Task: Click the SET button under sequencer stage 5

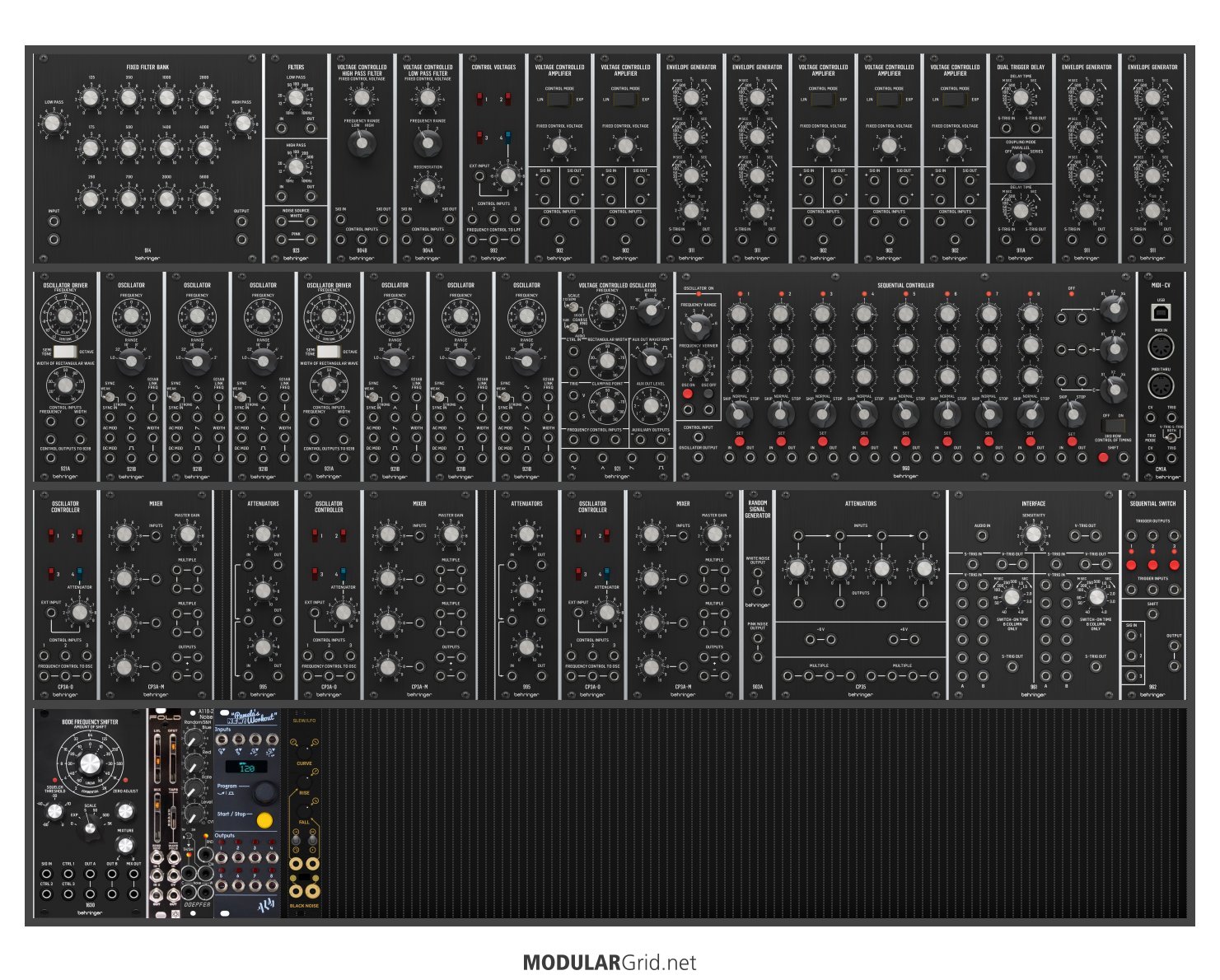Action: 905,442
